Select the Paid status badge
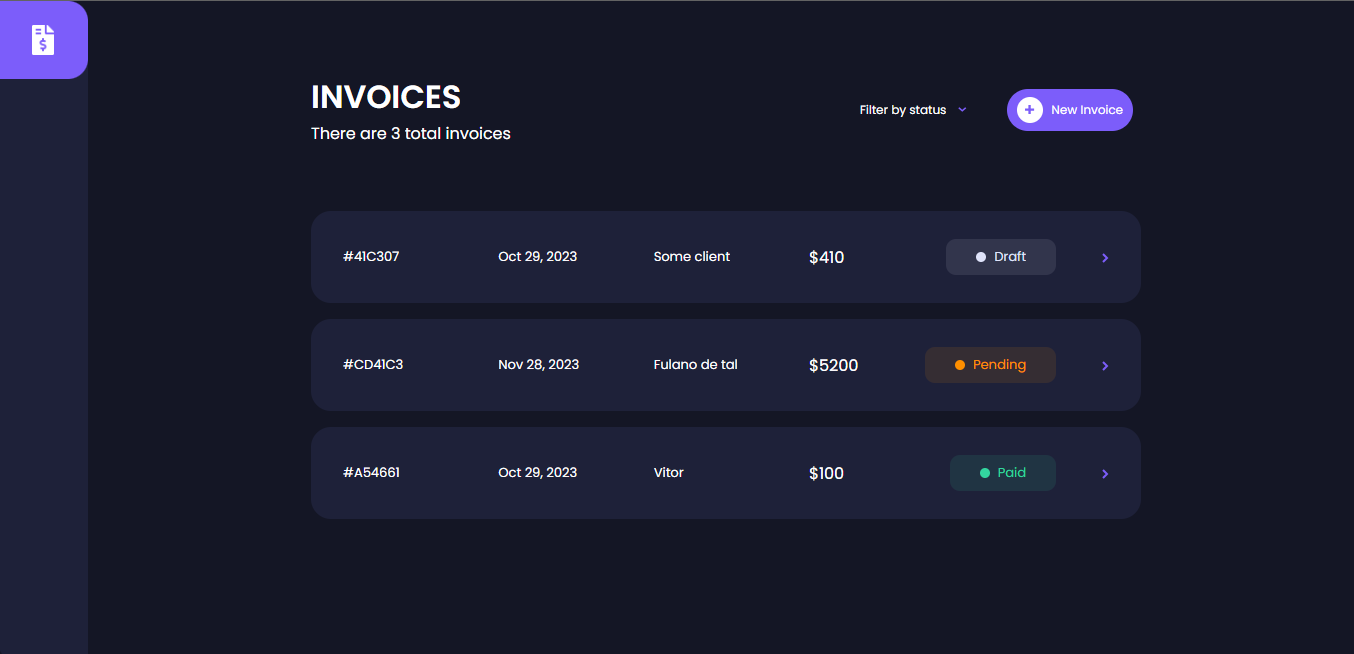 point(1003,473)
